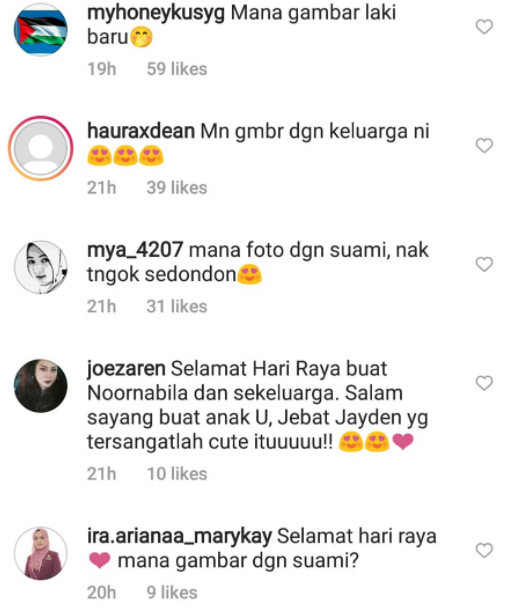
Task: Open myhoneykusyg's flag profile picture
Action: point(41,30)
